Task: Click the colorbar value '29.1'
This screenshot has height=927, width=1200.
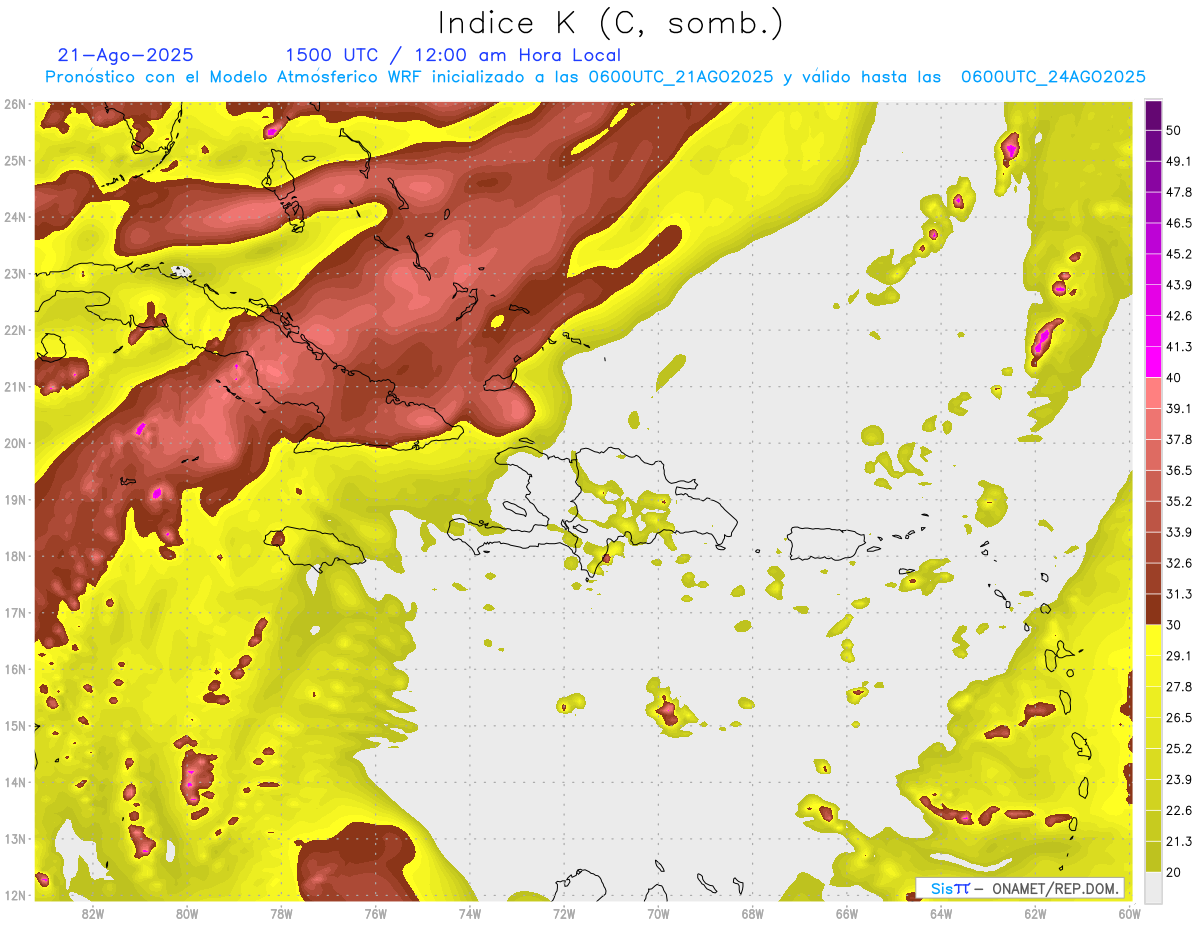Action: (1178, 656)
